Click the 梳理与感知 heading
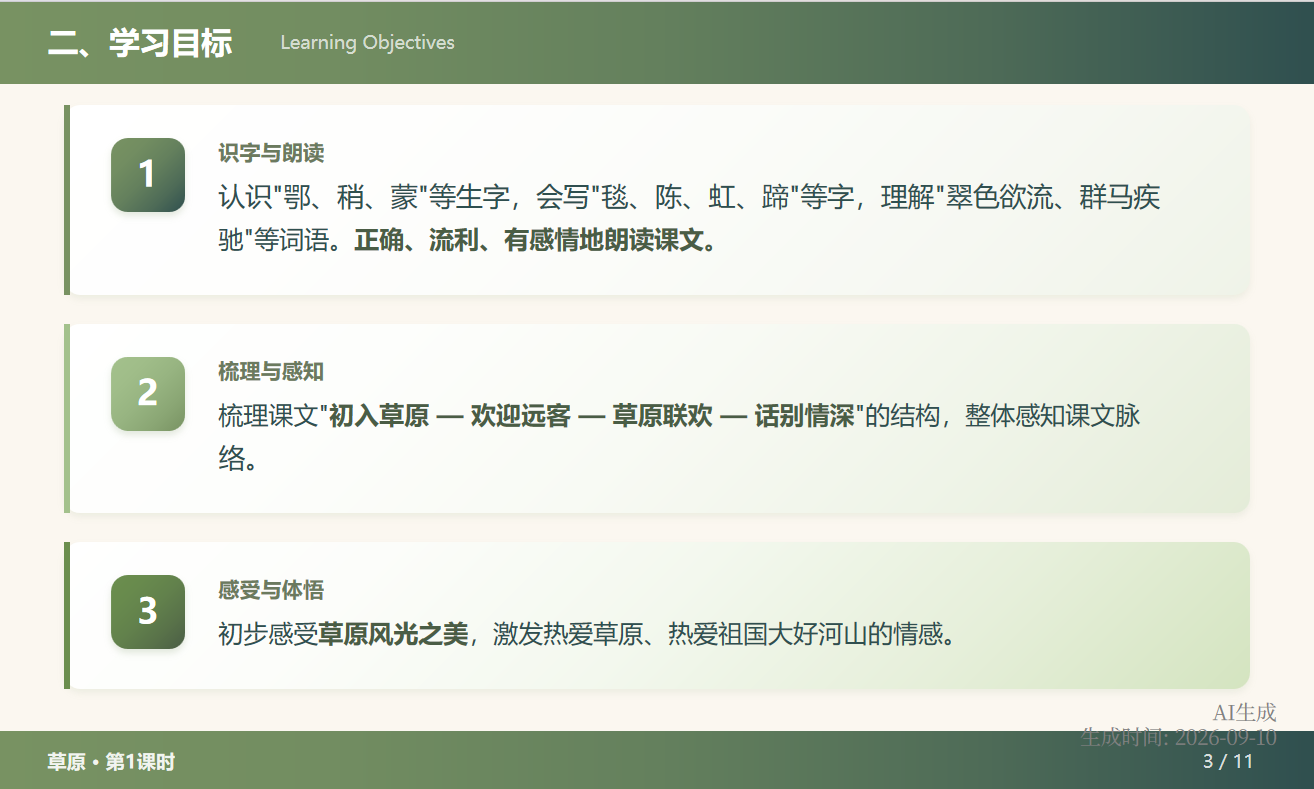Viewport: 1314px width, 789px height. click(271, 372)
